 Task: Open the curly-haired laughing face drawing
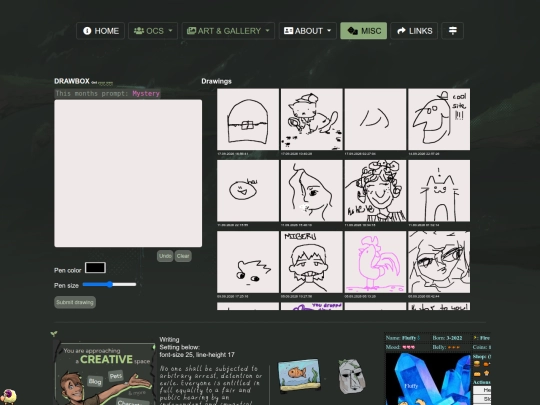pyautogui.click(x=375, y=190)
